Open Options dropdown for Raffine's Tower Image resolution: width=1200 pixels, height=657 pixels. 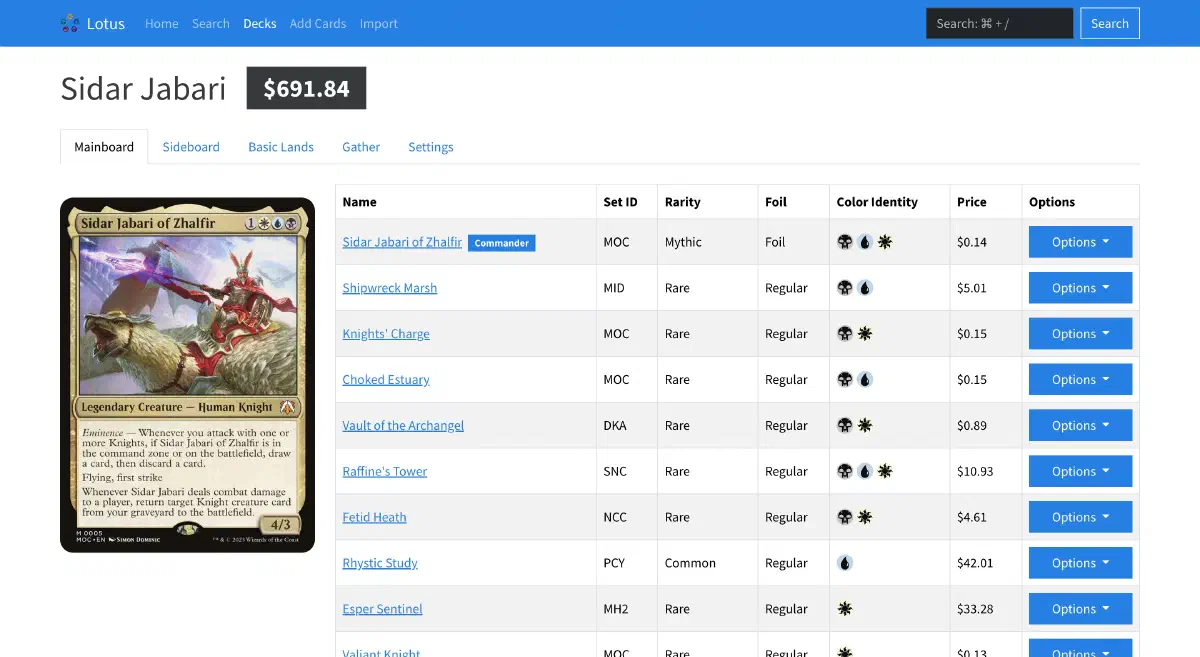tap(1080, 471)
